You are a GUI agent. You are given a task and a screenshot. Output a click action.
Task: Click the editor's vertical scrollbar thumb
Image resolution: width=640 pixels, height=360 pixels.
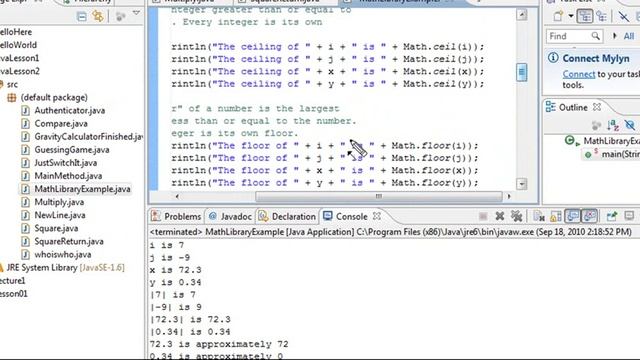click(521, 72)
